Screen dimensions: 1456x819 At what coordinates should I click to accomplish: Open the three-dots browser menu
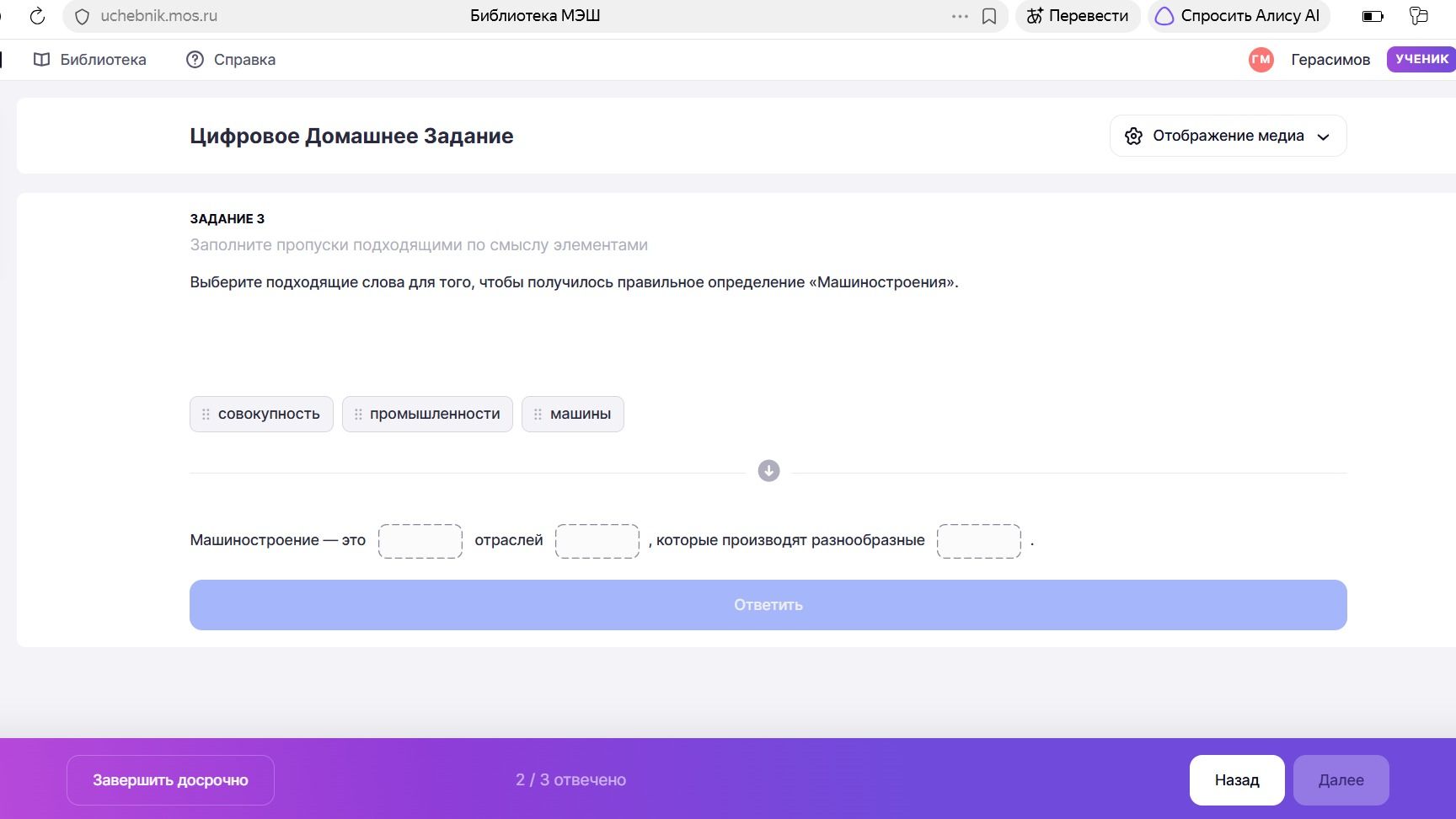960,16
